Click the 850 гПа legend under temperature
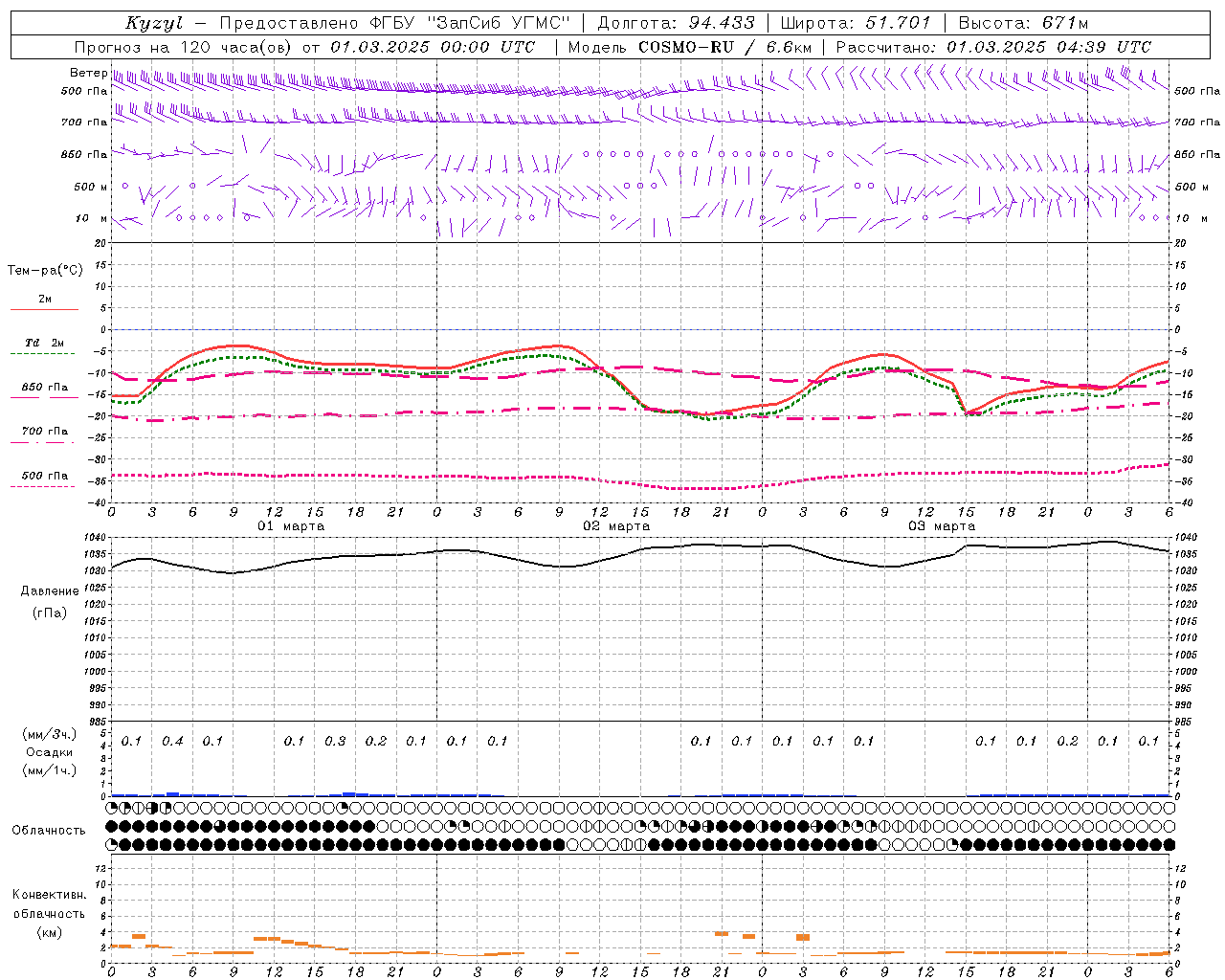1225x980 pixels. 45,388
